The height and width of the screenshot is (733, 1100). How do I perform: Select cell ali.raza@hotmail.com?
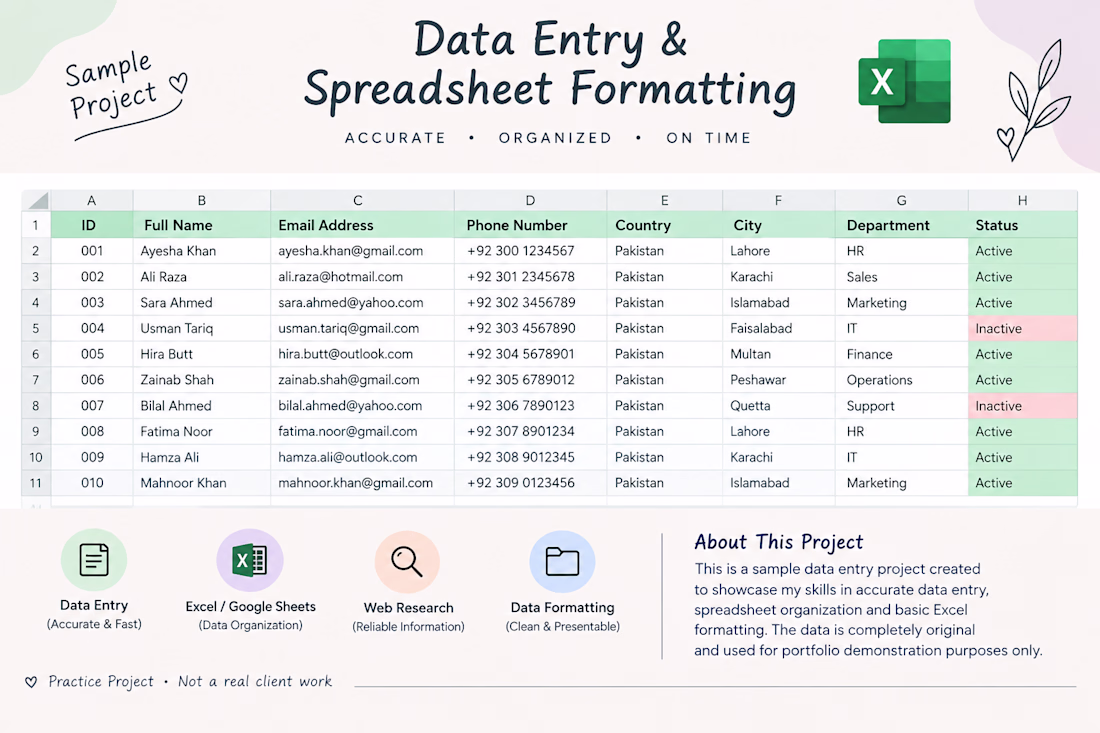tap(362, 277)
